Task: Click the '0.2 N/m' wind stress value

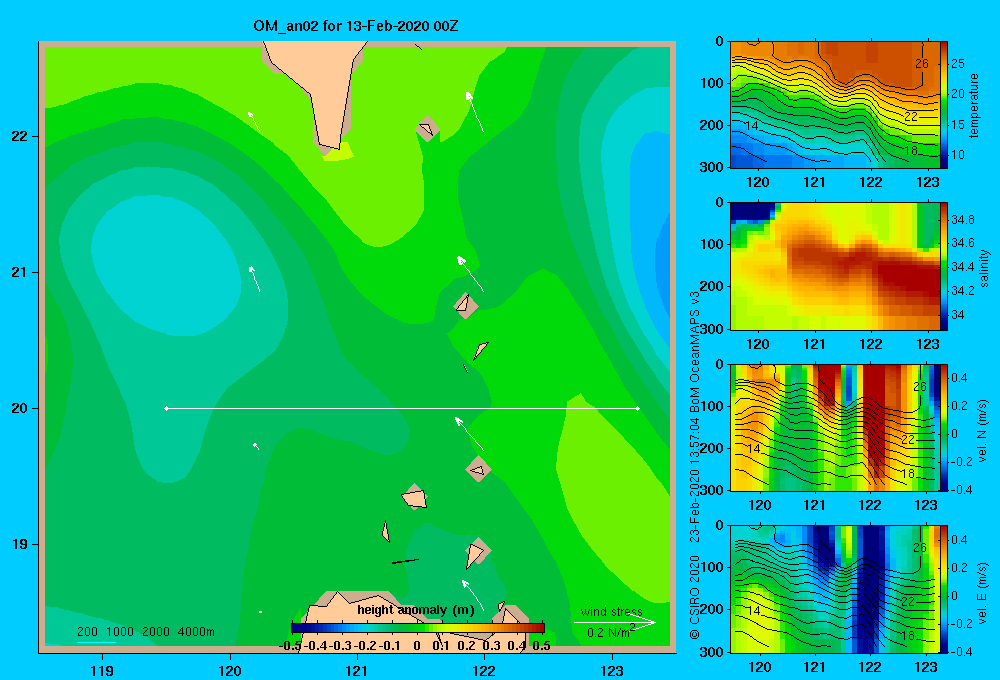Action: click(x=608, y=633)
